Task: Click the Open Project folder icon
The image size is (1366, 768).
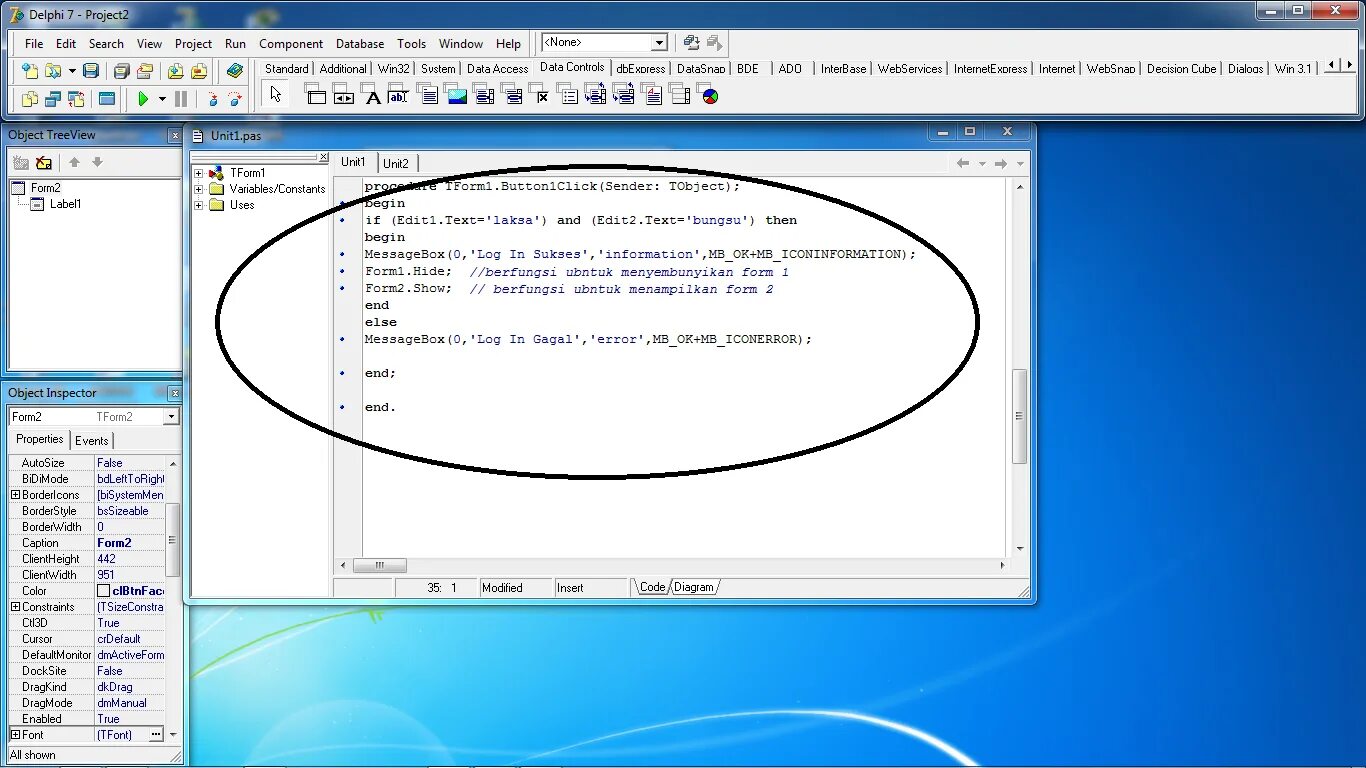Action: tap(145, 71)
